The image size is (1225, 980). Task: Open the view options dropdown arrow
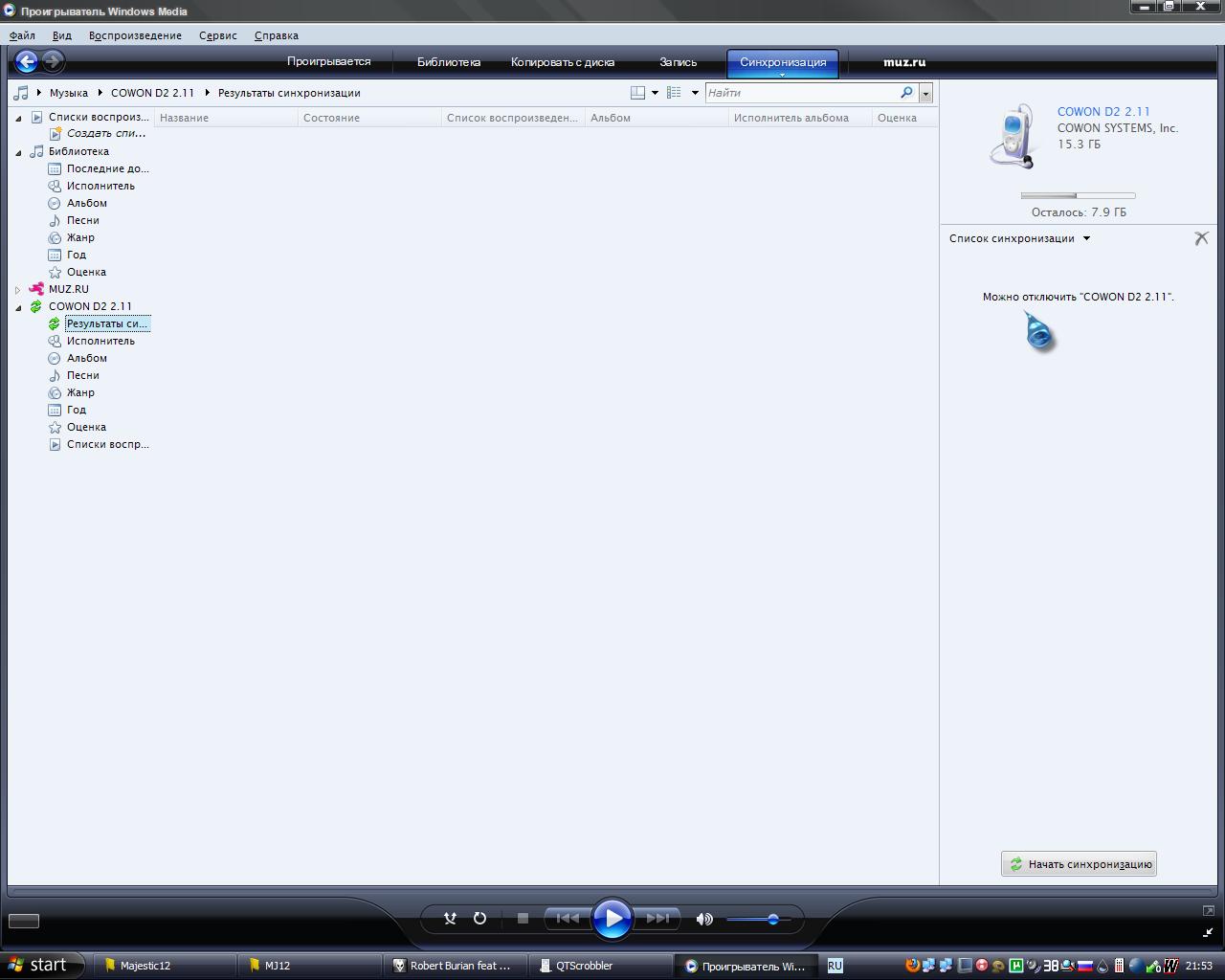tap(695, 93)
